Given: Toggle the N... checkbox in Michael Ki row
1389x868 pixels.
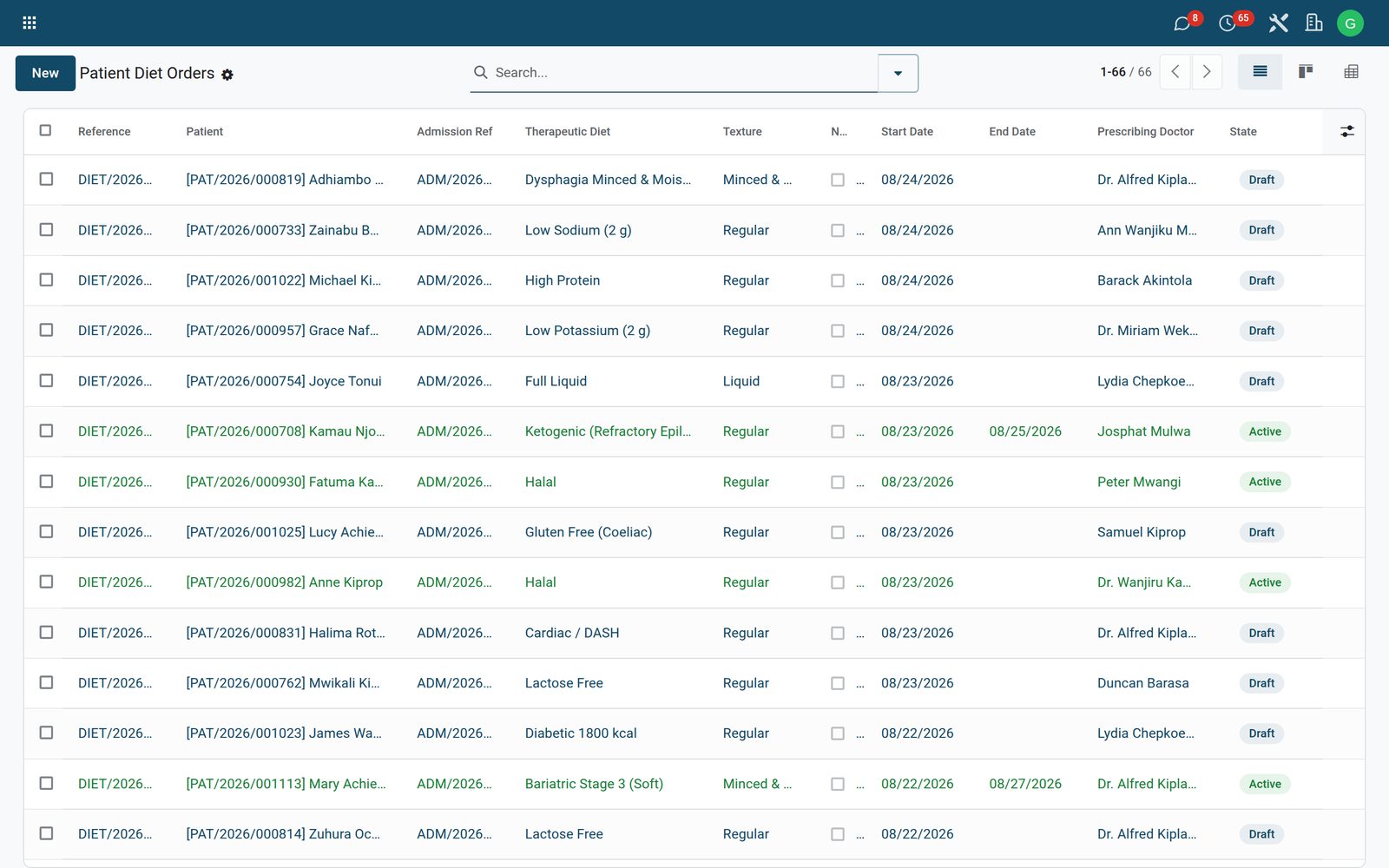Looking at the screenshot, I should pyautogui.click(x=838, y=280).
